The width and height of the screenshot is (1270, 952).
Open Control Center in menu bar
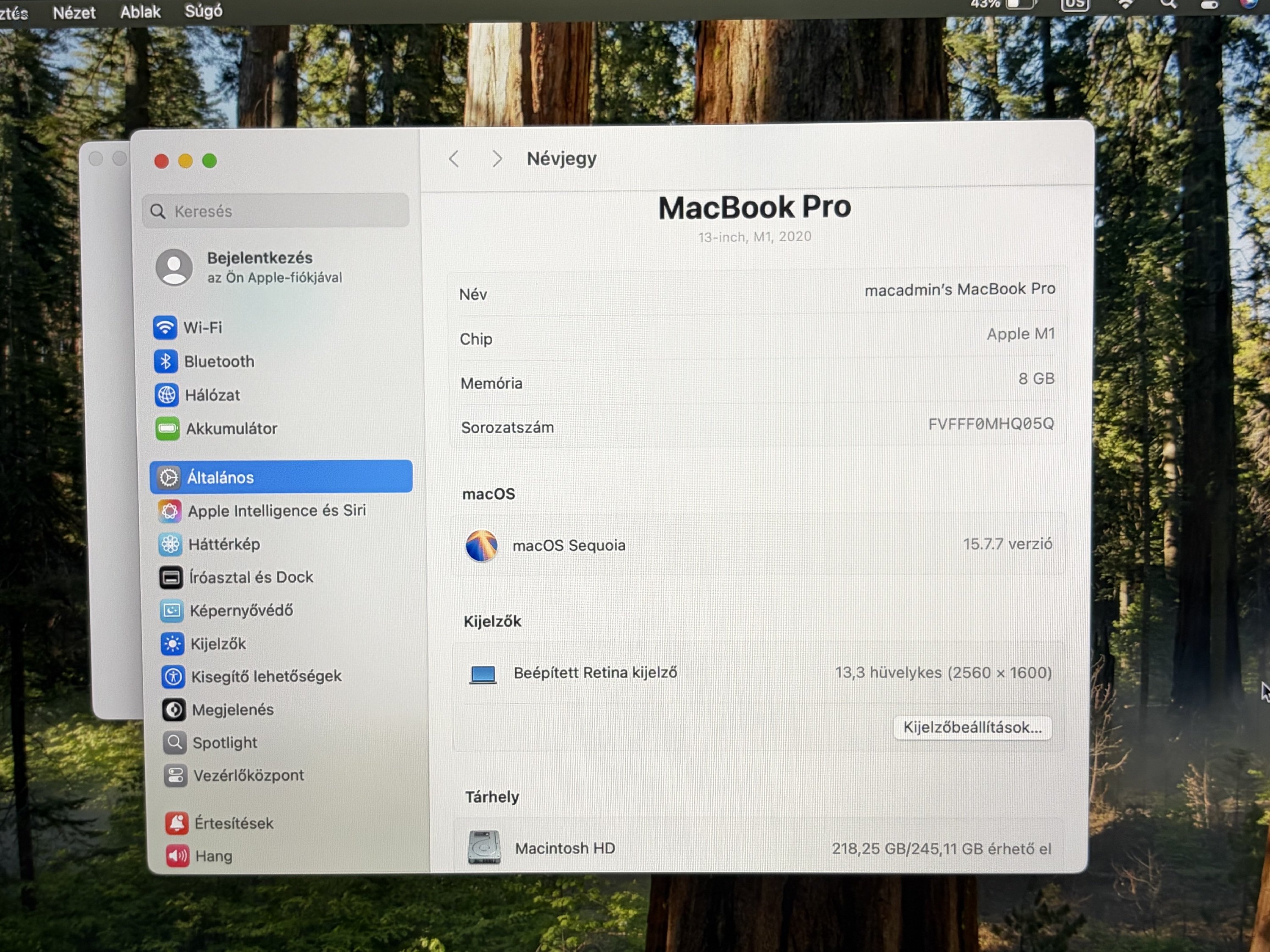point(1210,5)
